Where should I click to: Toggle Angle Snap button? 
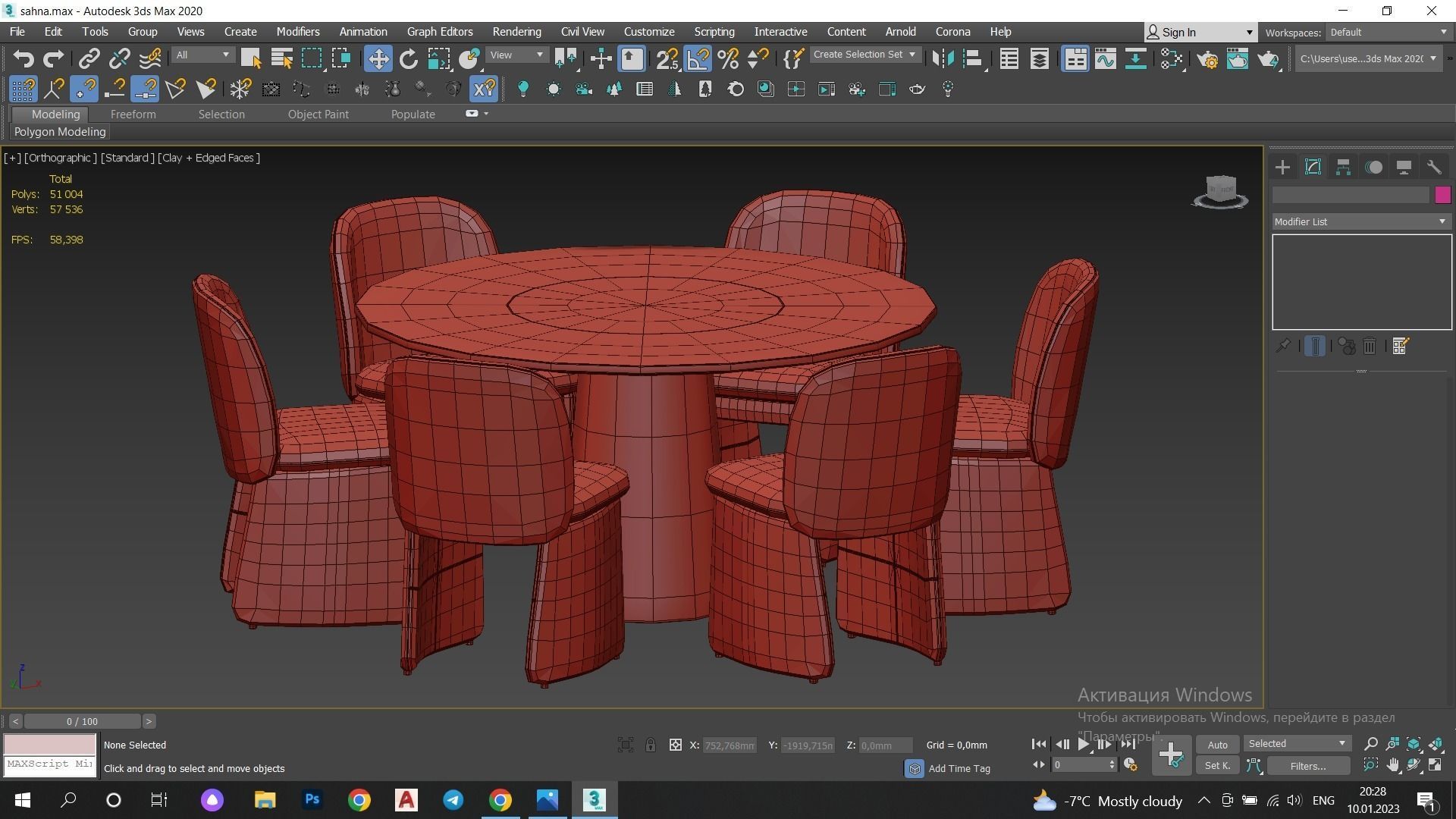pyautogui.click(x=698, y=58)
